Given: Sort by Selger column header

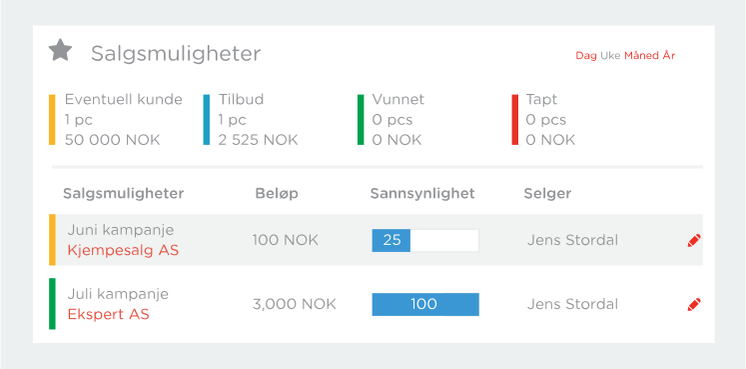Looking at the screenshot, I should tap(548, 194).
